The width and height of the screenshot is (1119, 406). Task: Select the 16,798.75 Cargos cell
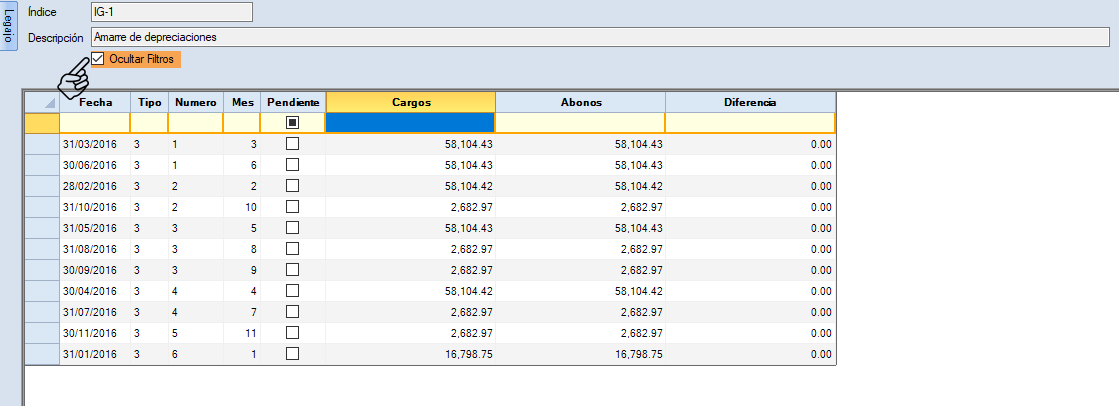point(410,354)
